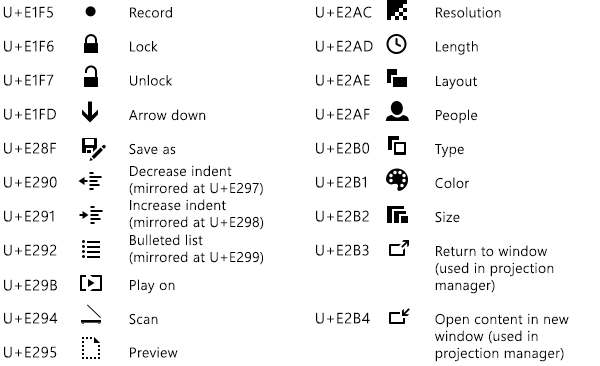Click the Decrease indent icon

(91, 181)
